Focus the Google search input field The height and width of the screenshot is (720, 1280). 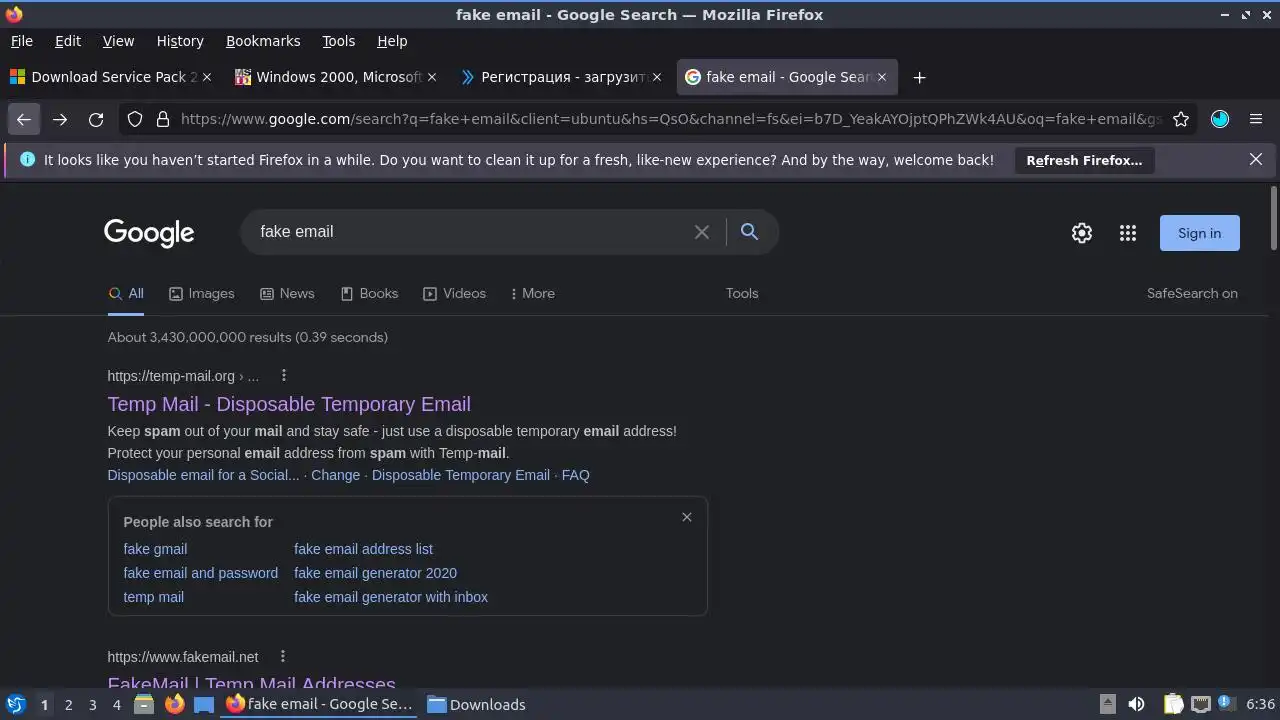470,232
